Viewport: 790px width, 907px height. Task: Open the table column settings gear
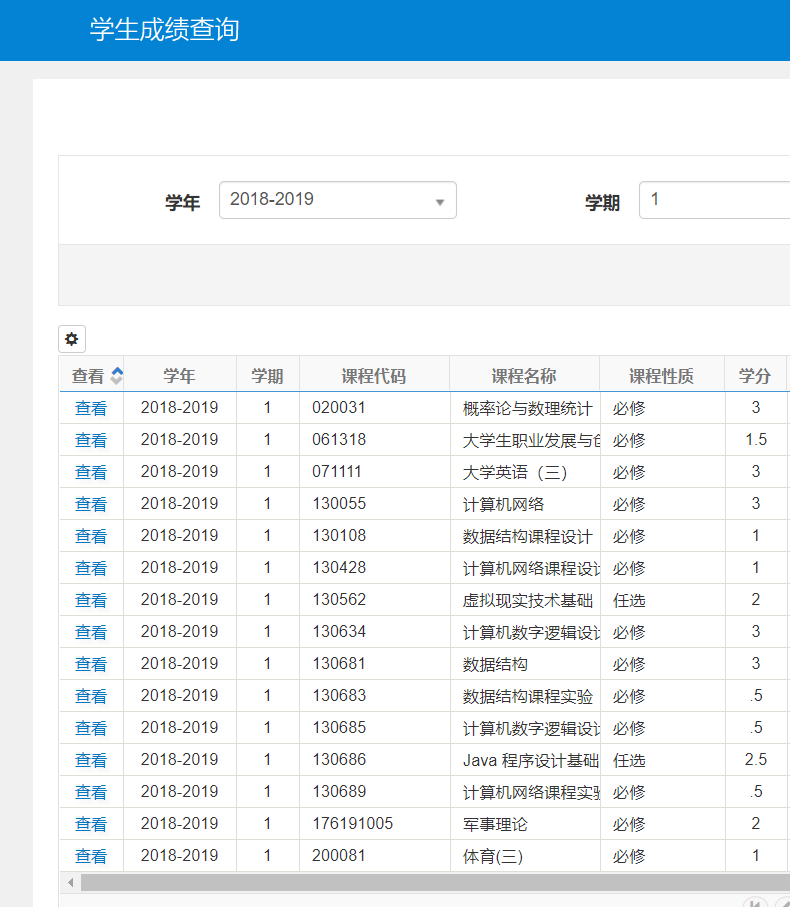[x=72, y=339]
